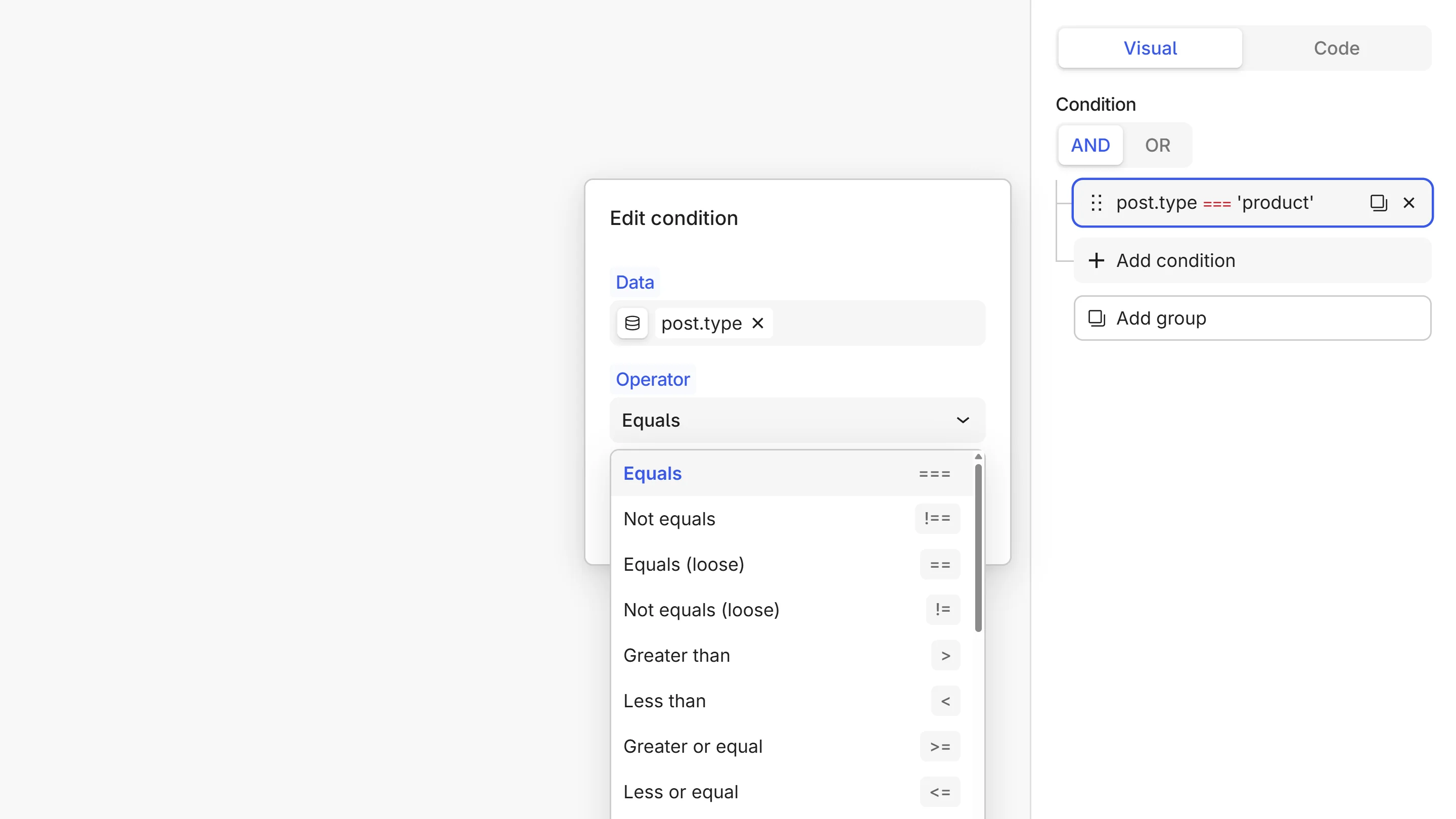The width and height of the screenshot is (1456, 819).
Task: Click the <= symbol badge
Action: 940,791
